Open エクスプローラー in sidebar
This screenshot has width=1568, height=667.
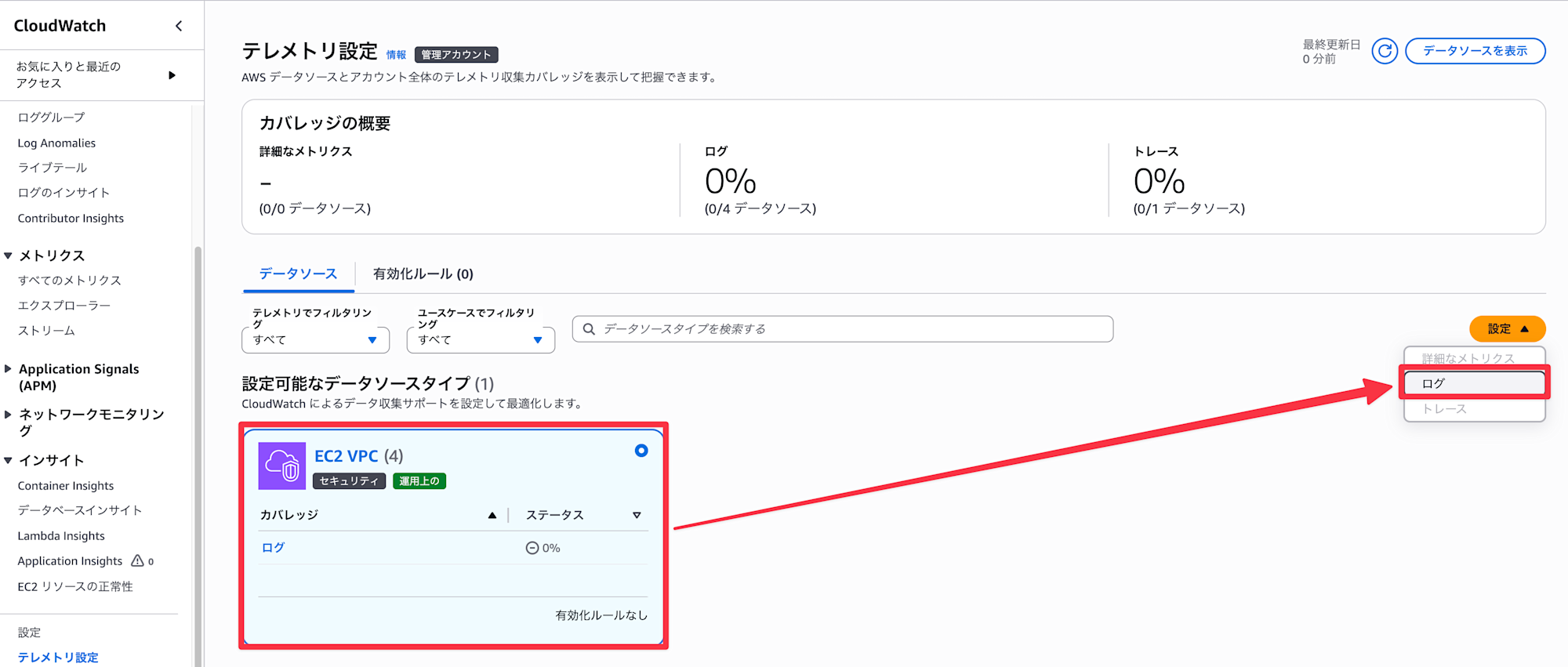(64, 306)
